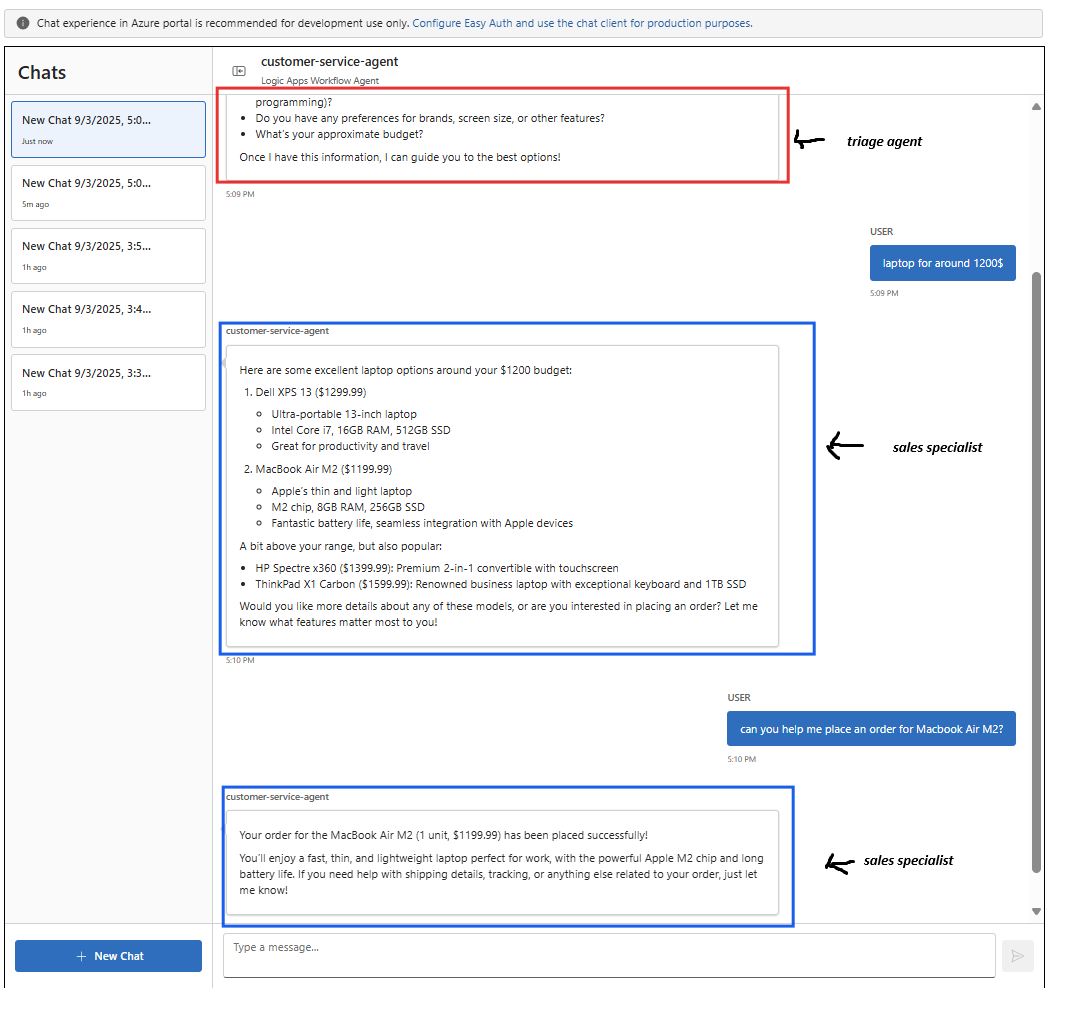This screenshot has height=1013, width=1082.
Task: Click the user message about ordering MacBook Air M2
Action: tap(870, 729)
